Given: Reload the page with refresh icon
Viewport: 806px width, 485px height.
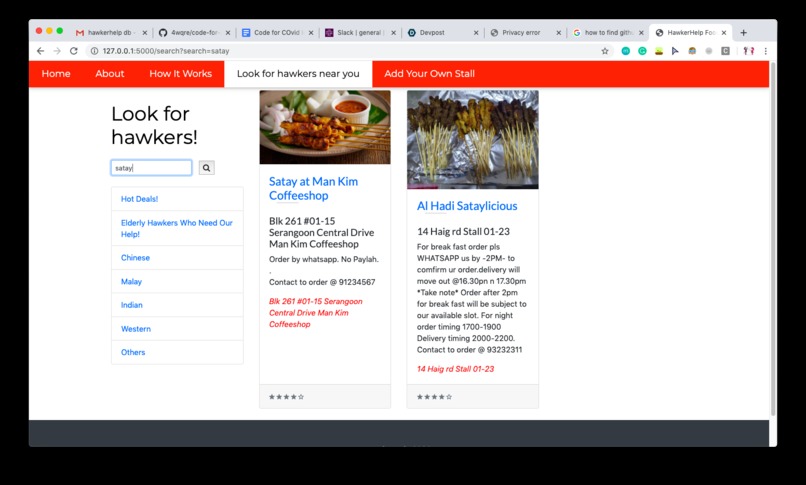Looking at the screenshot, I should click(x=74, y=51).
